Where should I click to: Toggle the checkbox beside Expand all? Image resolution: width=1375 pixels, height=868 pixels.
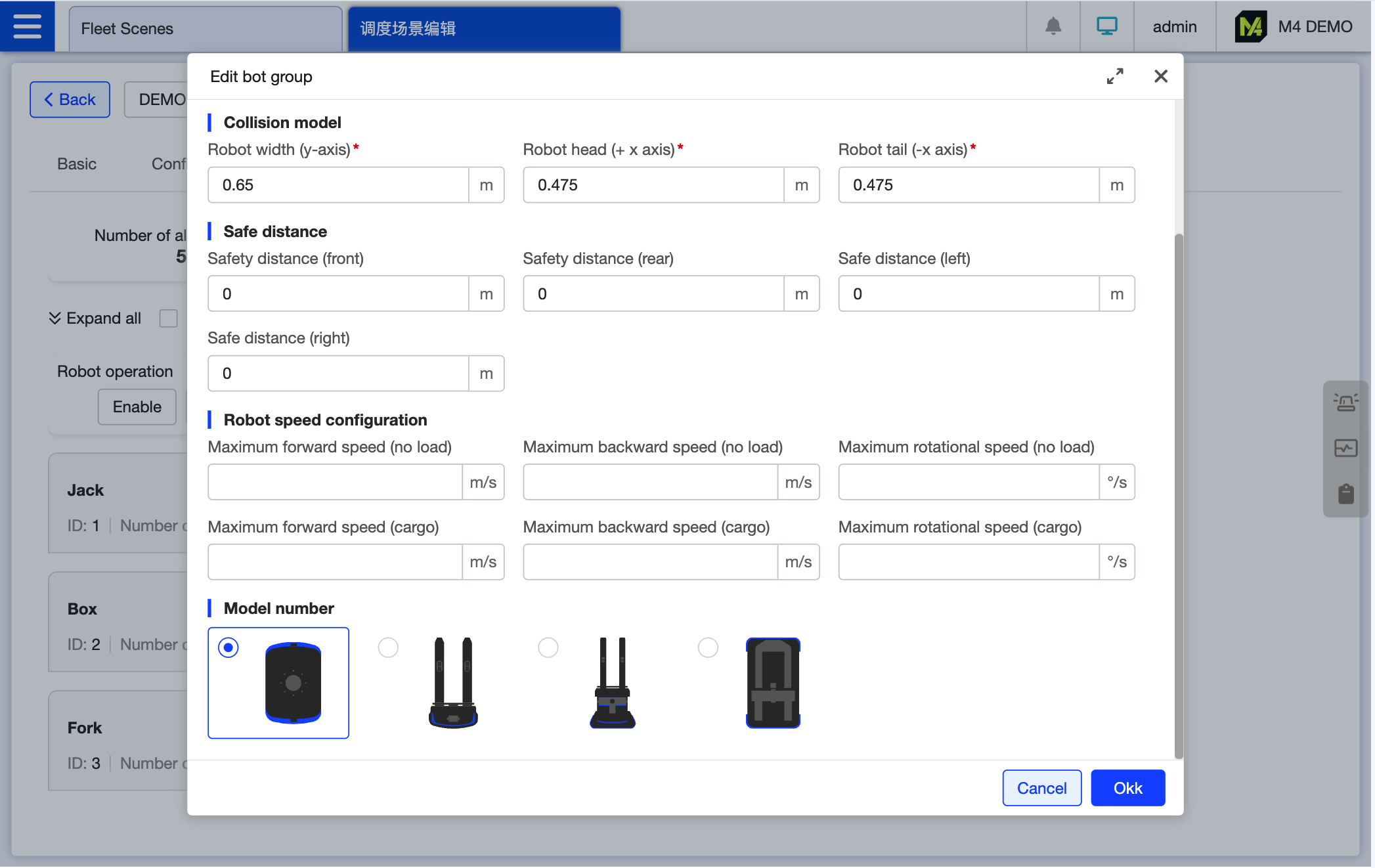pyautogui.click(x=169, y=318)
